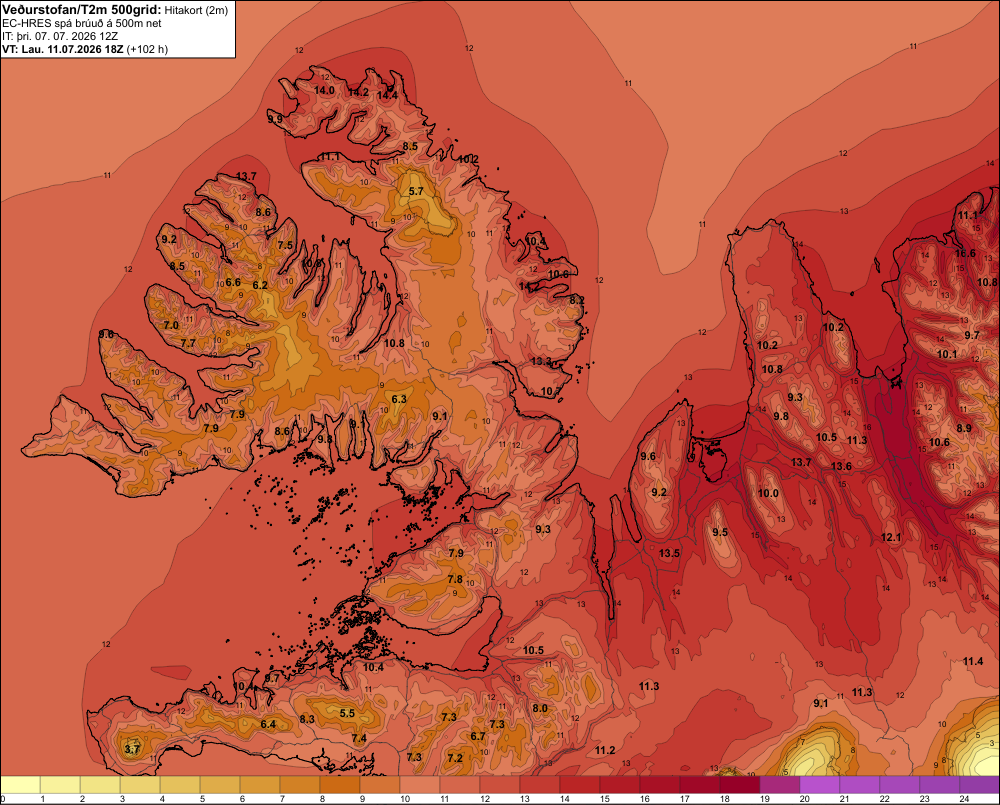Click the 8.2 temperature value
This screenshot has height=805, width=1000.
coord(577,300)
